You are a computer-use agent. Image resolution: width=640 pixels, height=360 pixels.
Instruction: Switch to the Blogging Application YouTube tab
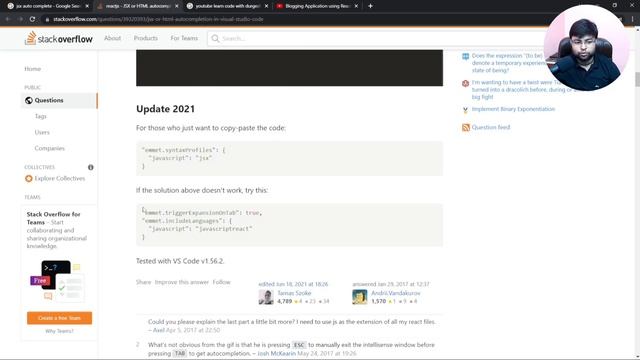coord(316,6)
